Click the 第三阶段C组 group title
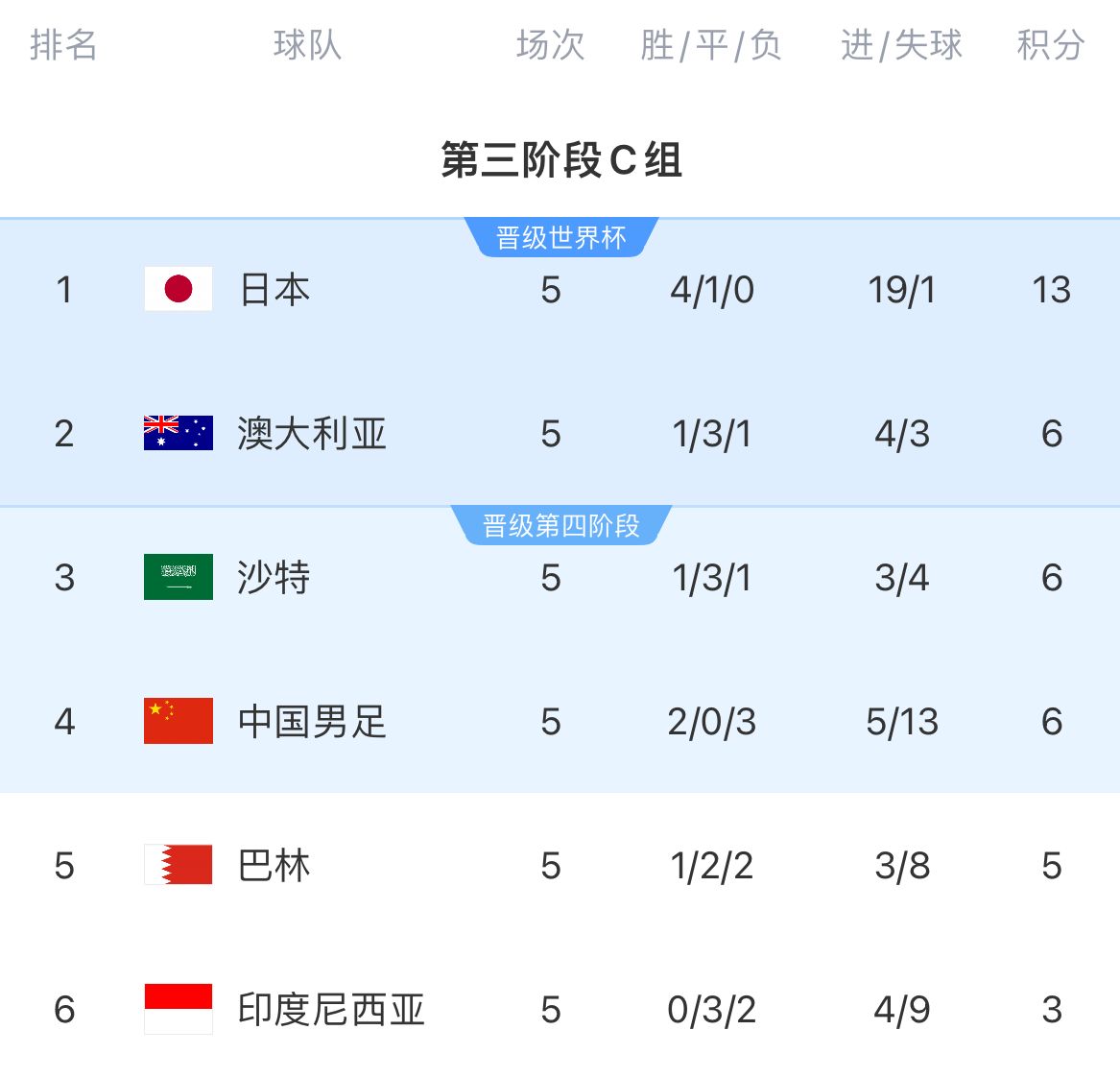The image size is (1120, 1078). (560, 159)
